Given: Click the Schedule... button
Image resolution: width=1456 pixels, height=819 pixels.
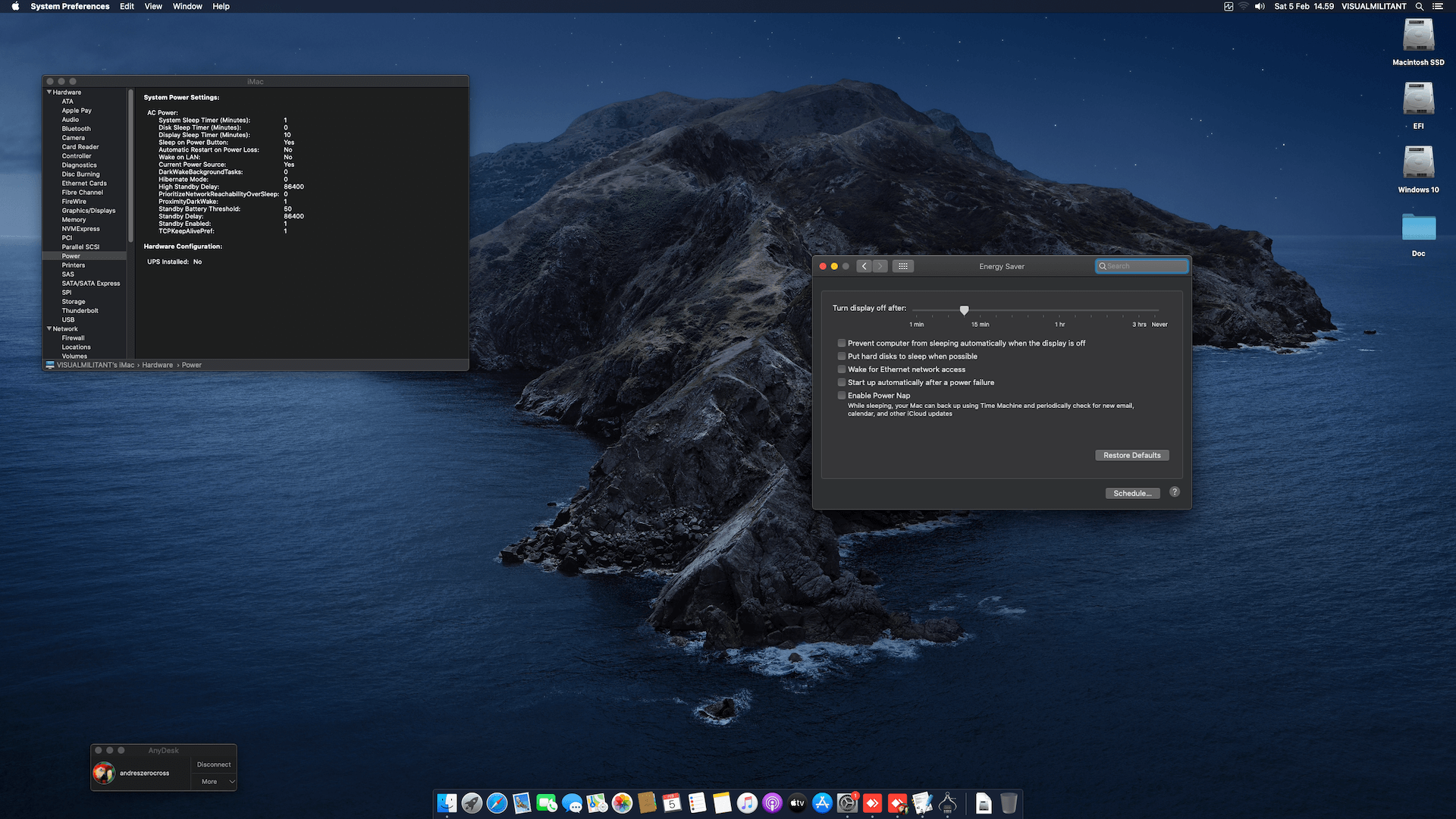Looking at the screenshot, I should point(1132,493).
